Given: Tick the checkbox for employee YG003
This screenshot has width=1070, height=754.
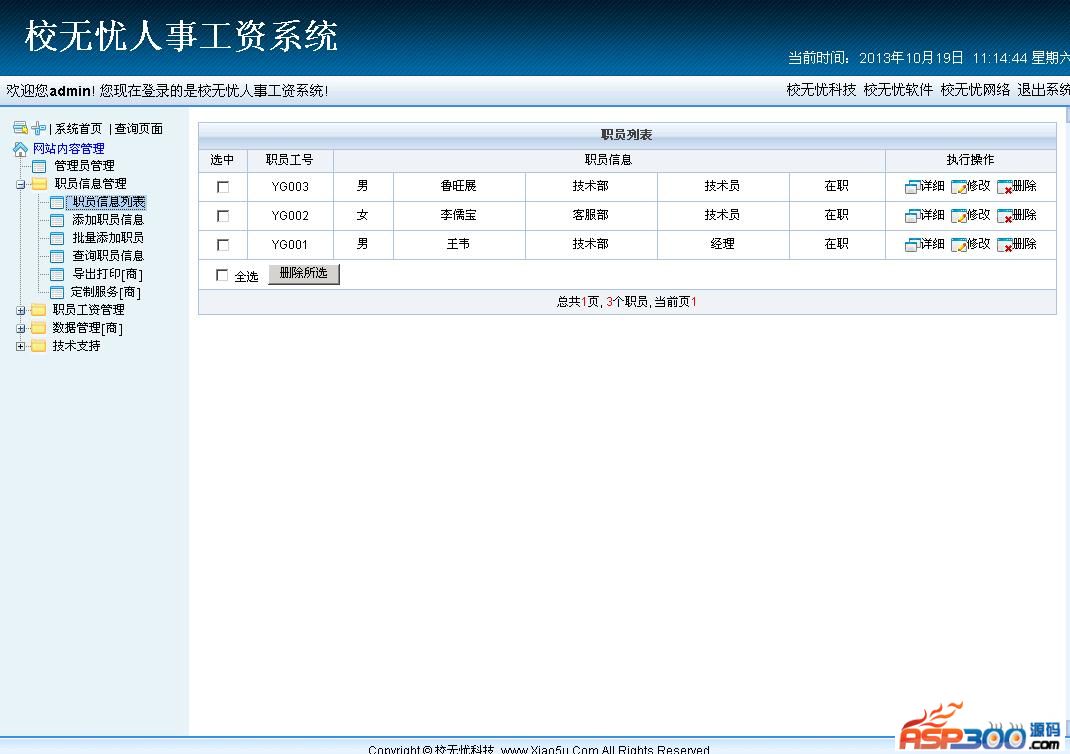Looking at the screenshot, I should click(223, 187).
